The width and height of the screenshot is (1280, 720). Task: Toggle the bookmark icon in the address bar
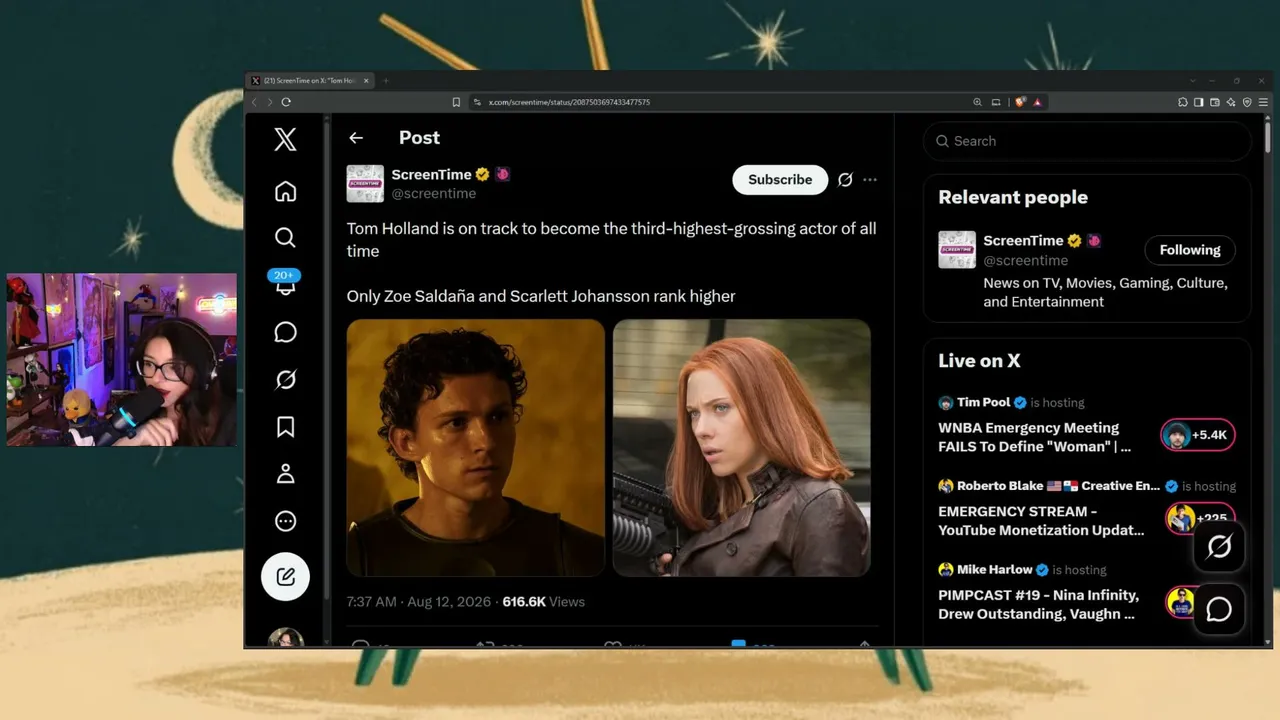pyautogui.click(x=456, y=102)
